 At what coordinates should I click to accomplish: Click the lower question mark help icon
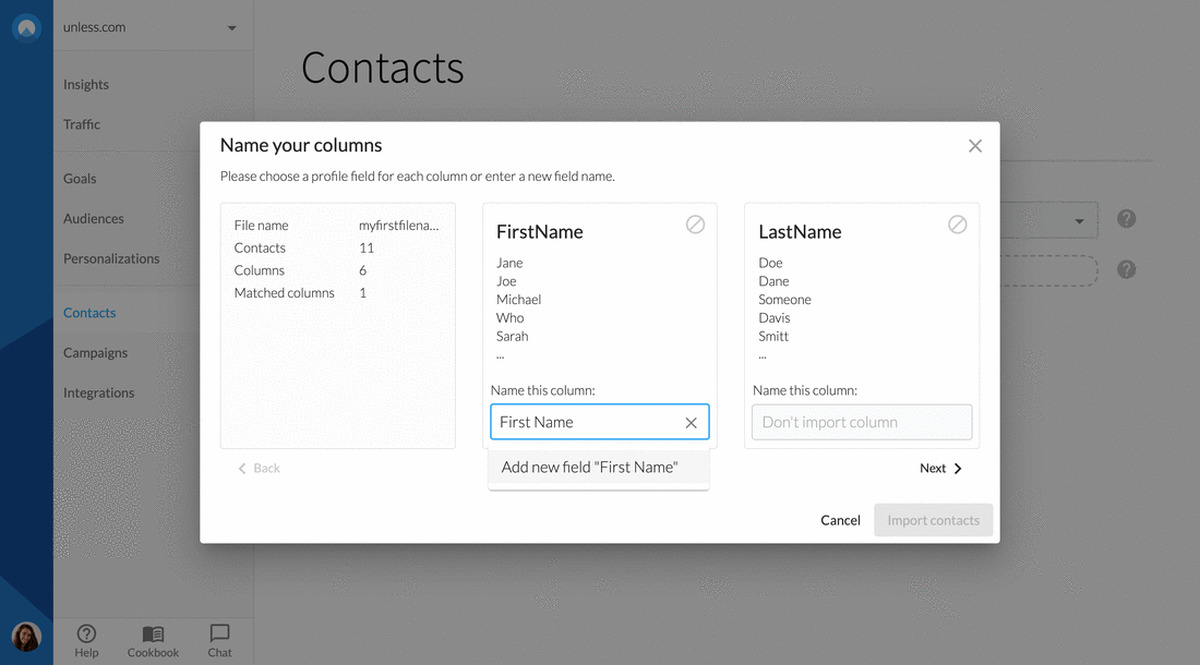(x=1126, y=269)
